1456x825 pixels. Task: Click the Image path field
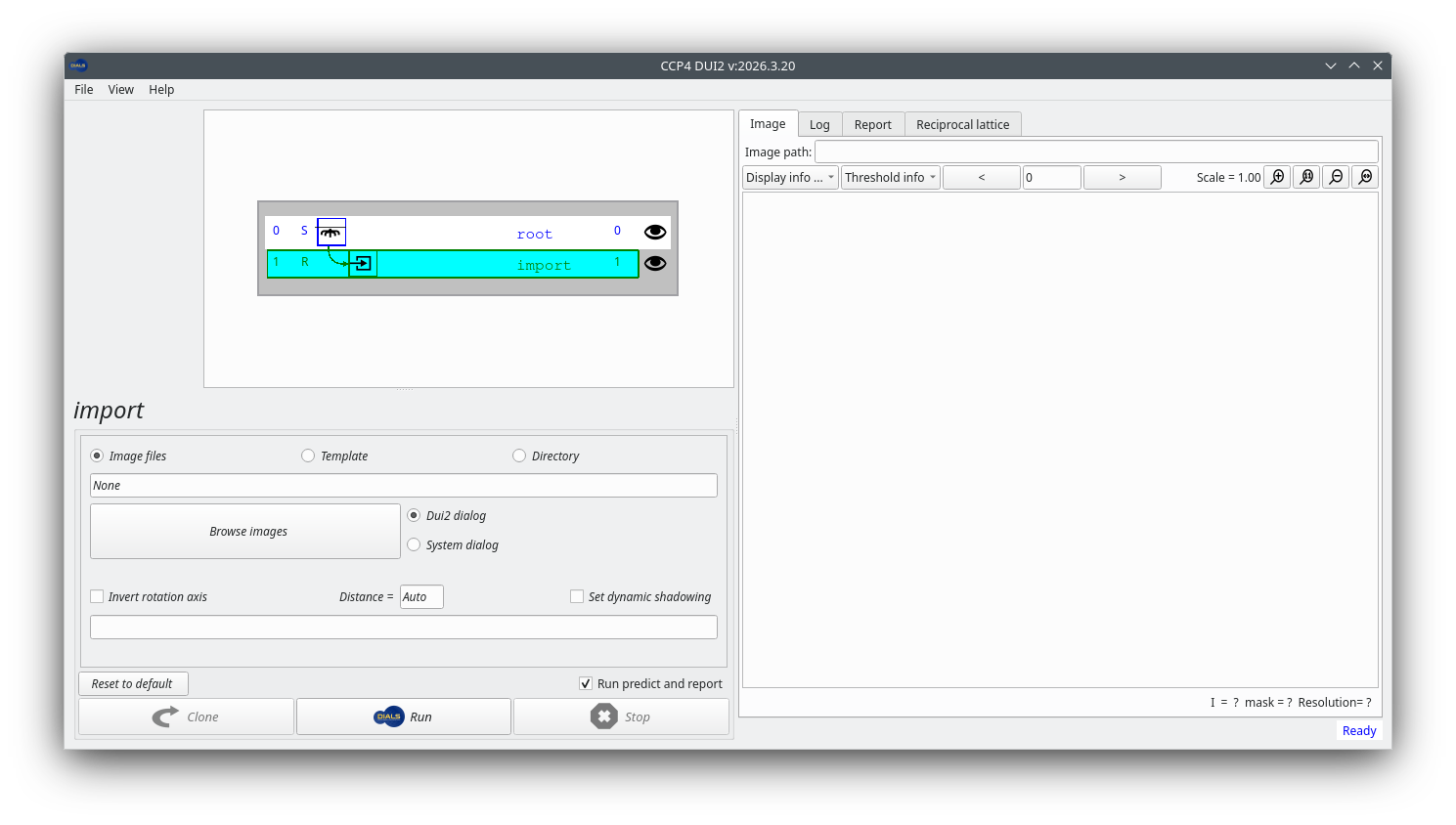tap(1096, 152)
